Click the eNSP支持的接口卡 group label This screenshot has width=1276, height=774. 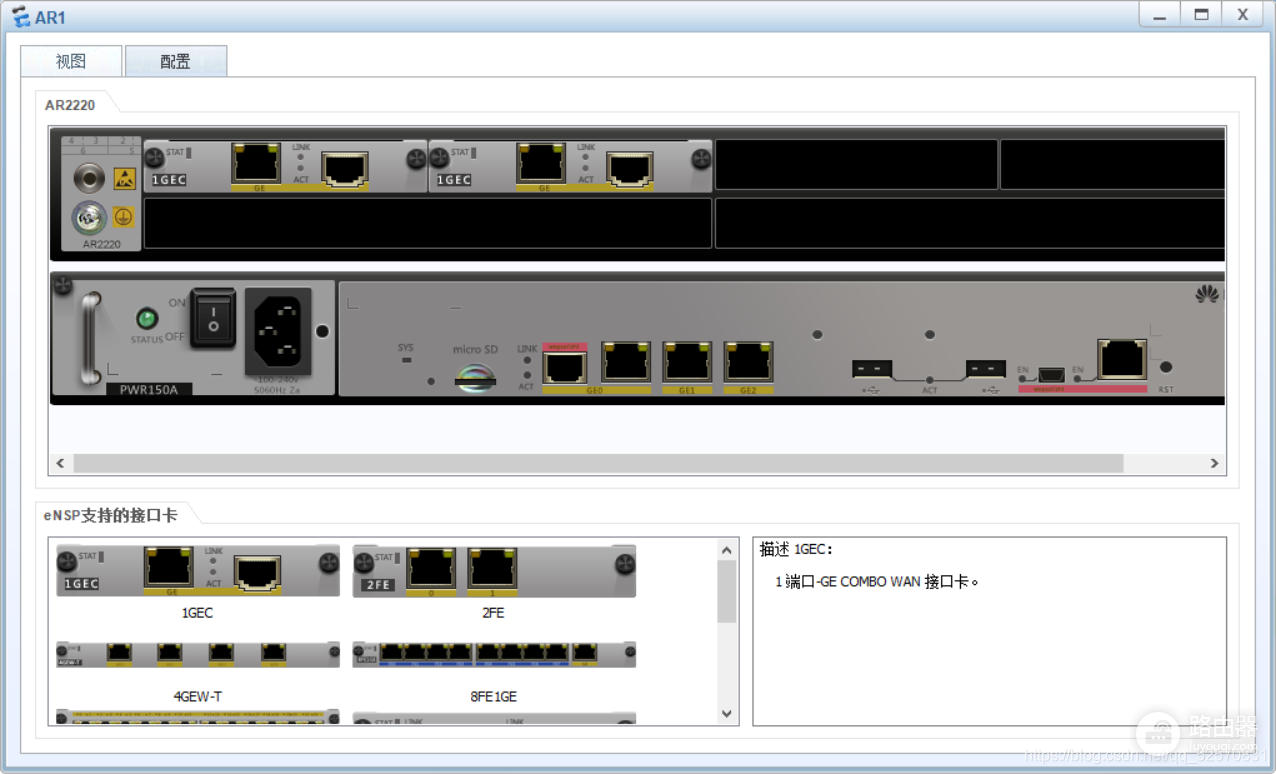[111, 515]
